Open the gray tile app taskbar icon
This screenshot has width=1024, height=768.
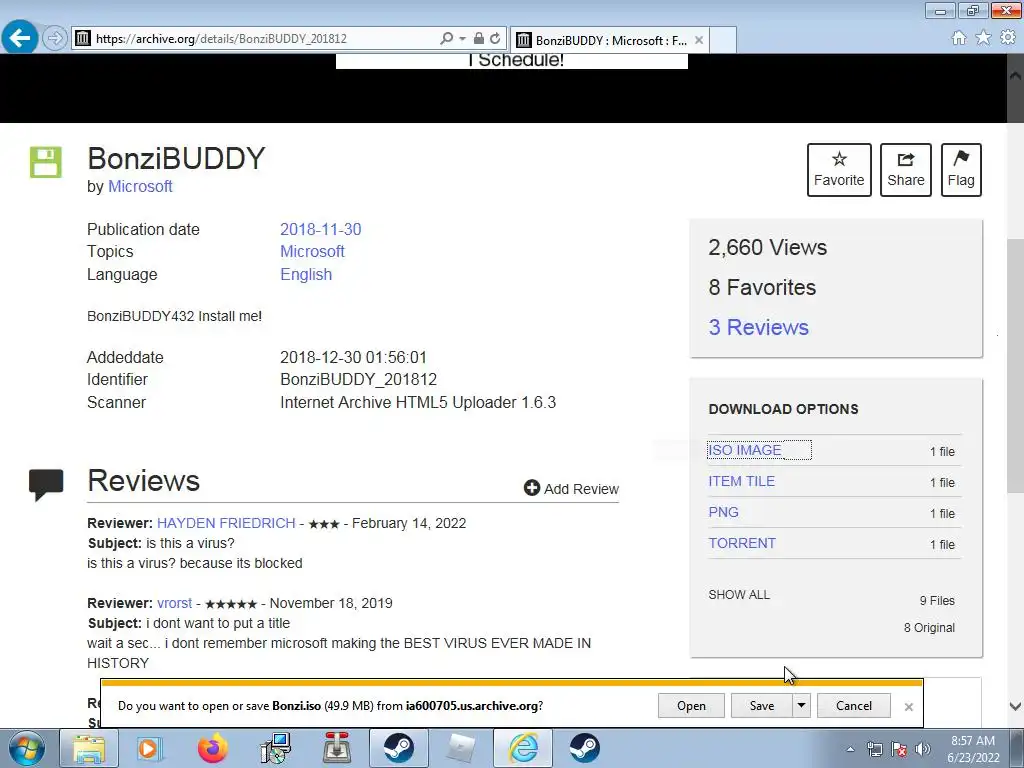point(461,748)
